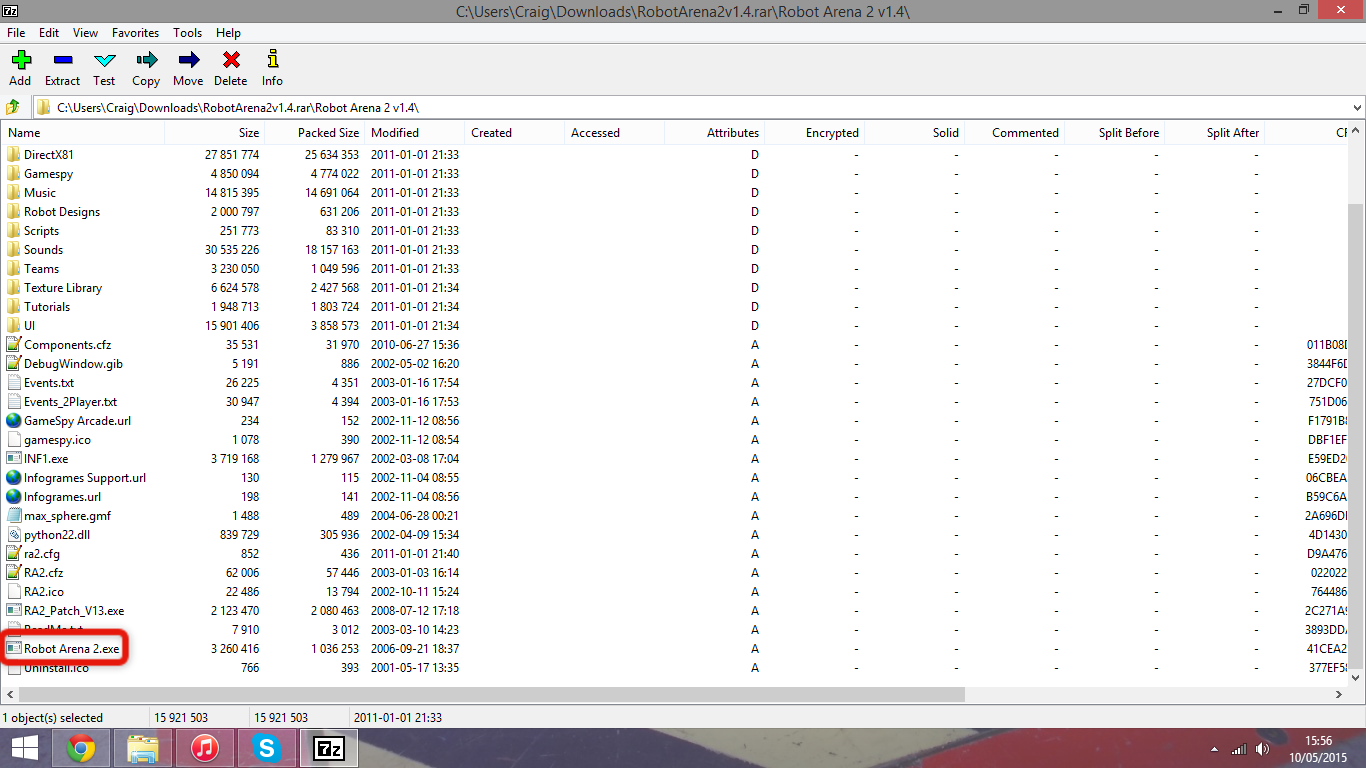This screenshot has height=768, width=1366.
Task: Select the Gamespy folder icon
Action: click(x=13, y=174)
